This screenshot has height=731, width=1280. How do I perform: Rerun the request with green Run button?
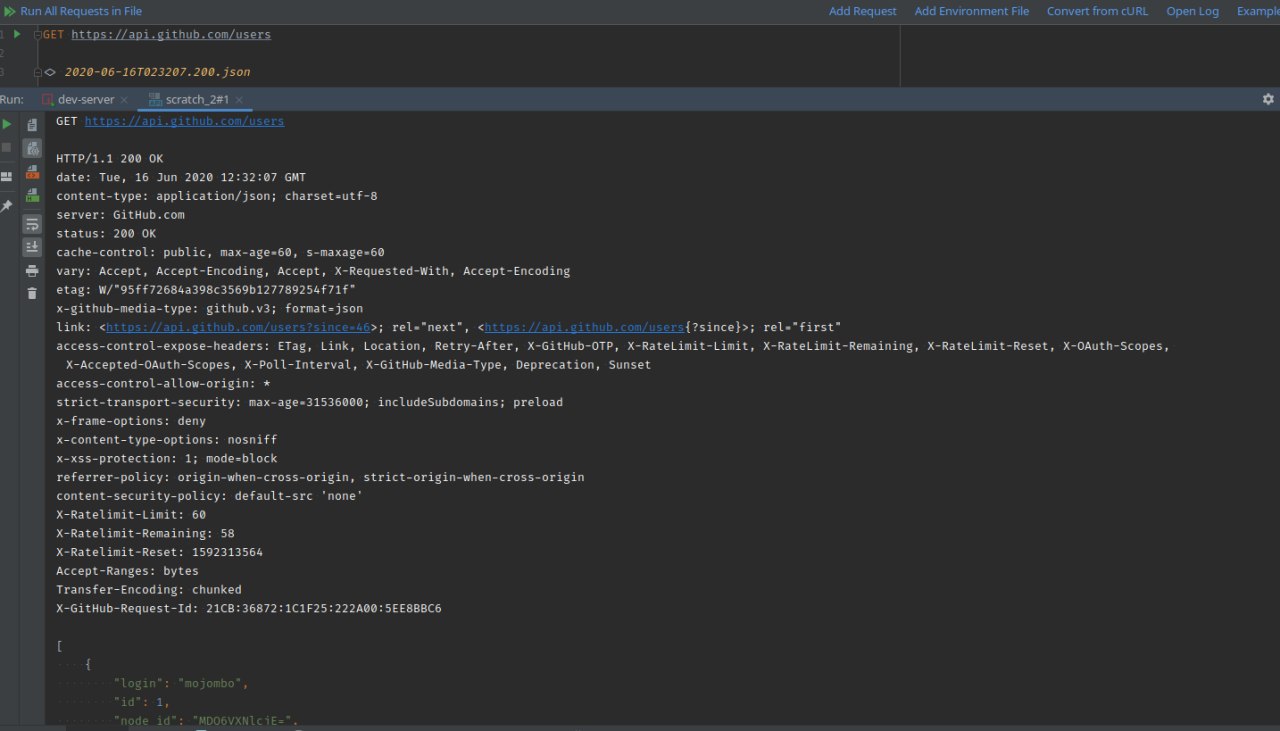(7, 124)
